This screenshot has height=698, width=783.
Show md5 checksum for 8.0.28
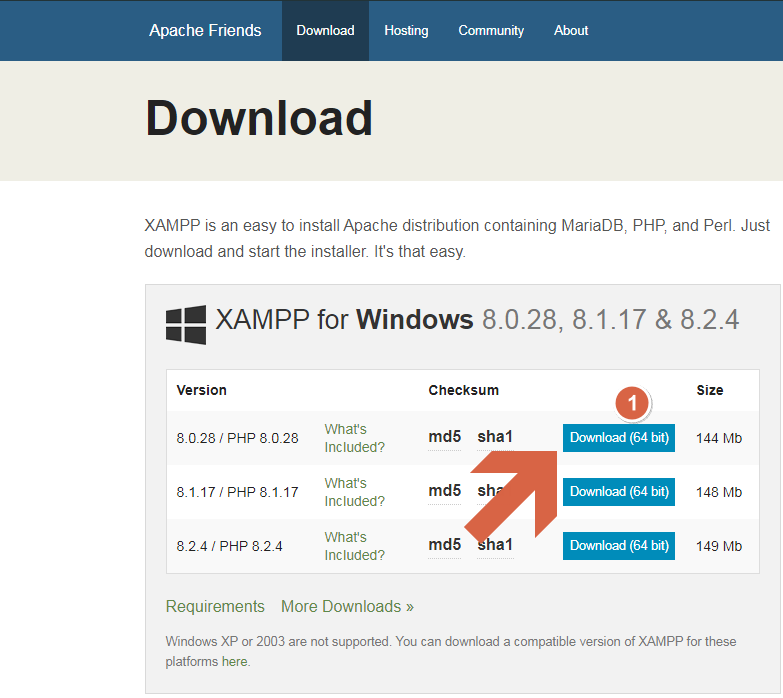pyautogui.click(x=444, y=437)
